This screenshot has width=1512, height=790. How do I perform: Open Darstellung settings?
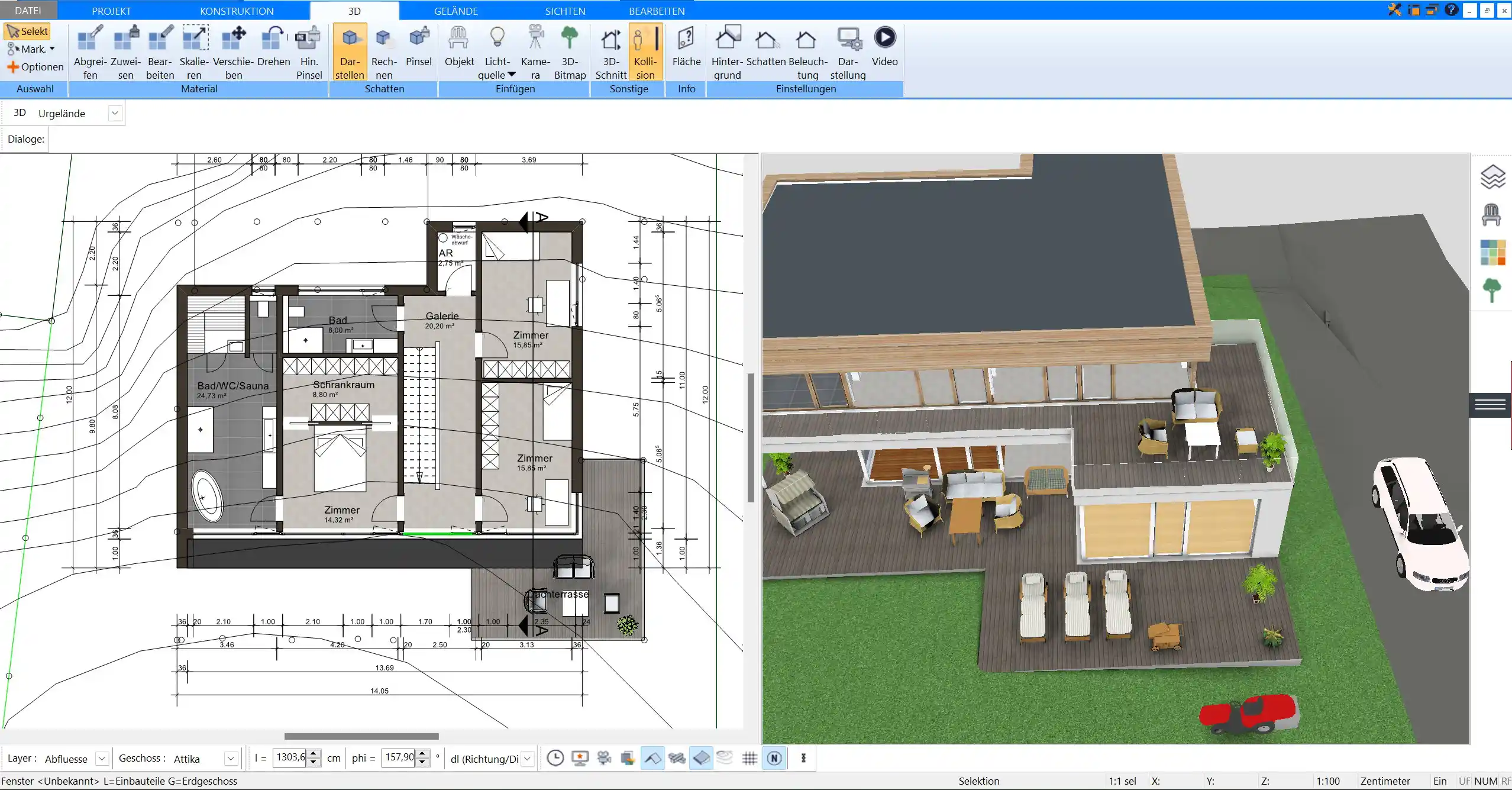coord(848,52)
